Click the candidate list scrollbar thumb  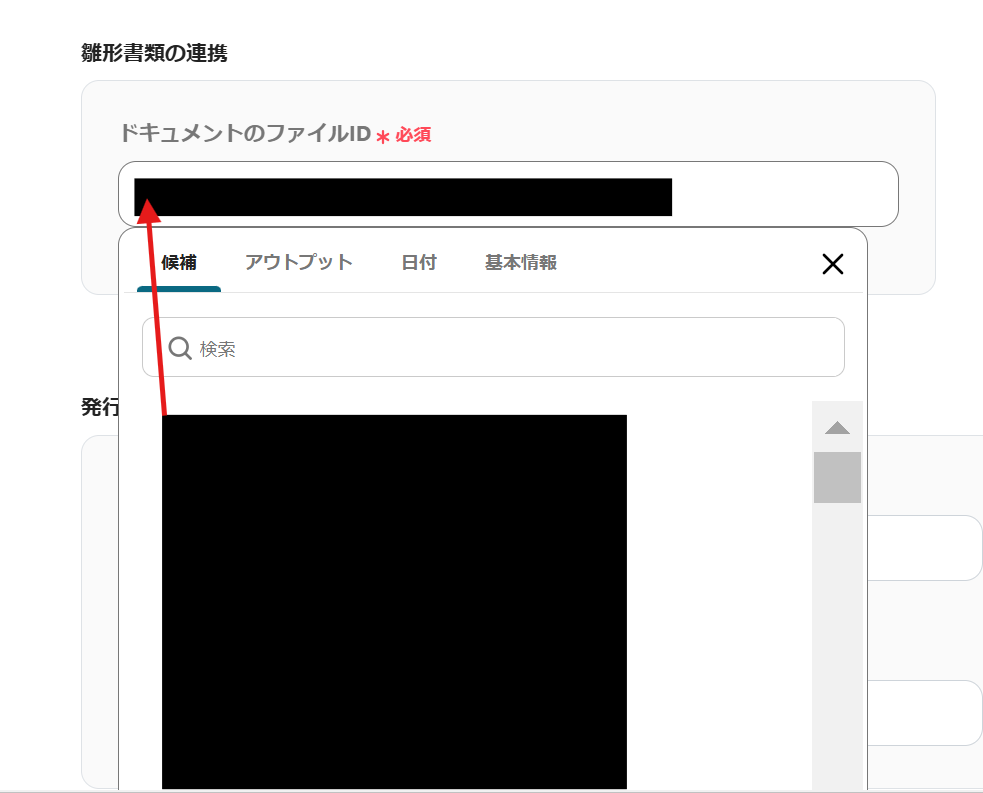(837, 477)
